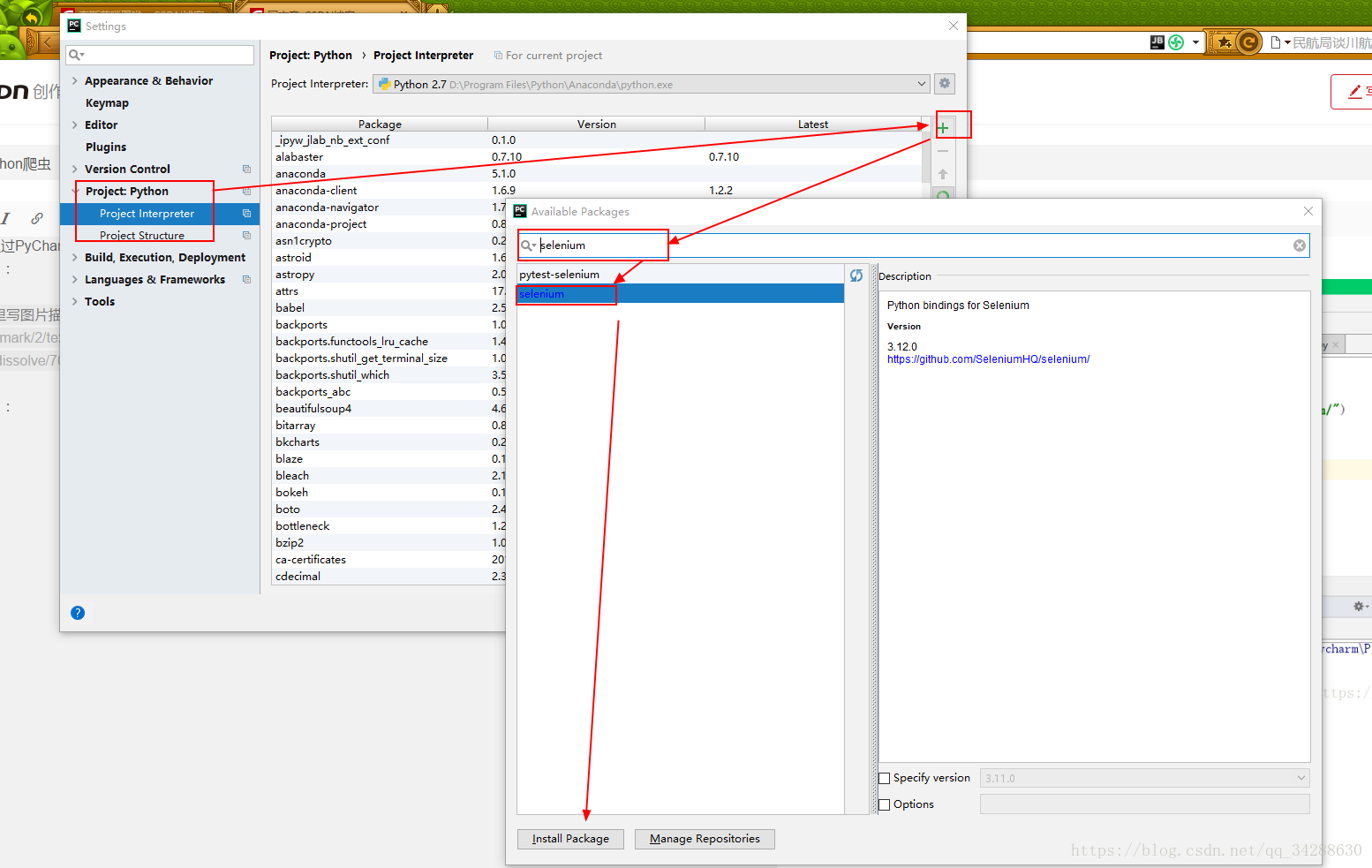This screenshot has height=868, width=1372.
Task: Click the Install Package button
Action: tap(570, 839)
